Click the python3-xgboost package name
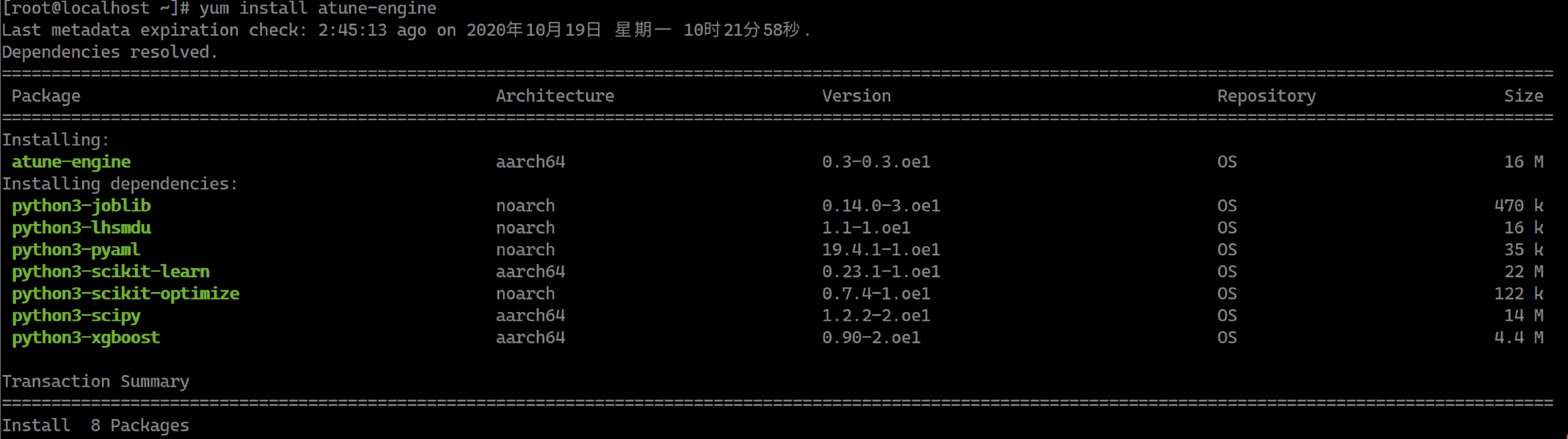This screenshot has width=1568, height=439. coord(86,337)
